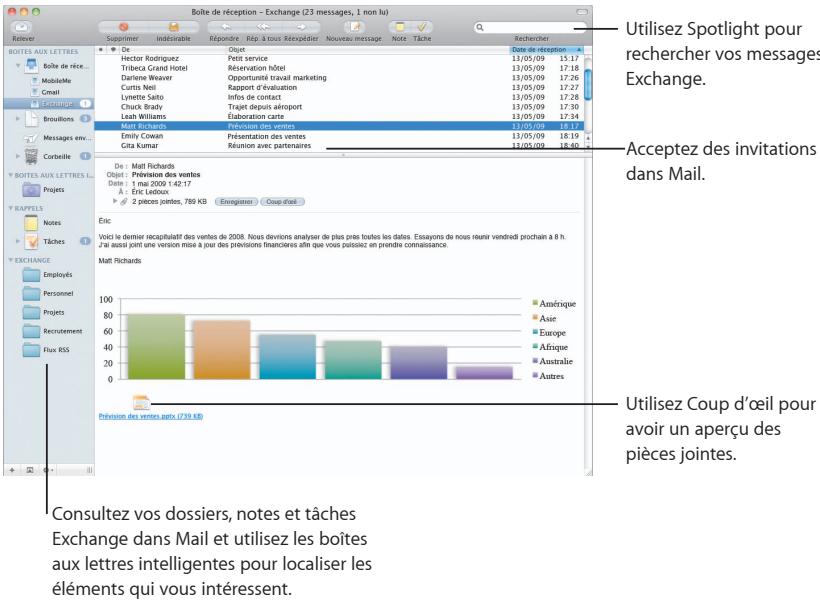Compose with Nouveau message icon

point(355,27)
